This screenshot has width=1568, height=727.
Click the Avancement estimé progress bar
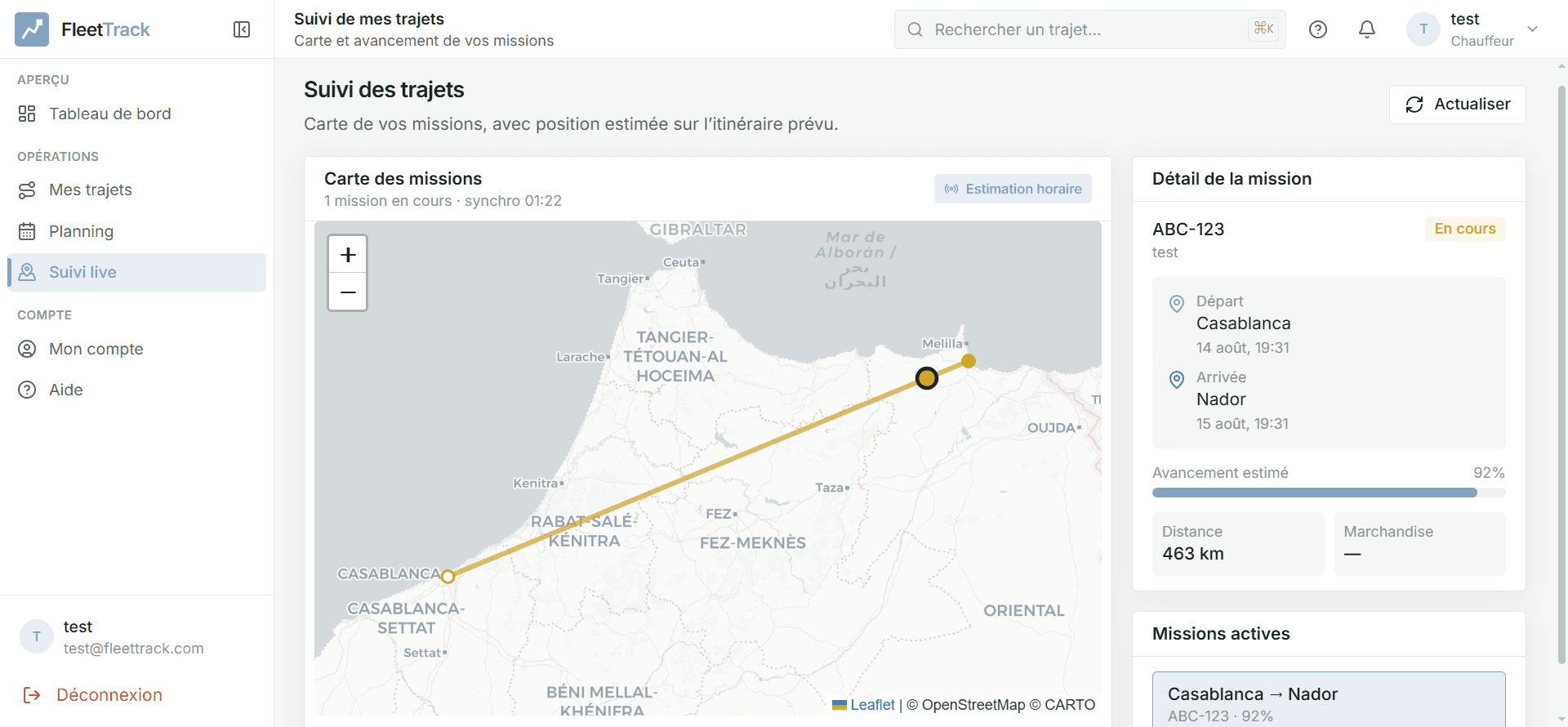coord(1329,493)
